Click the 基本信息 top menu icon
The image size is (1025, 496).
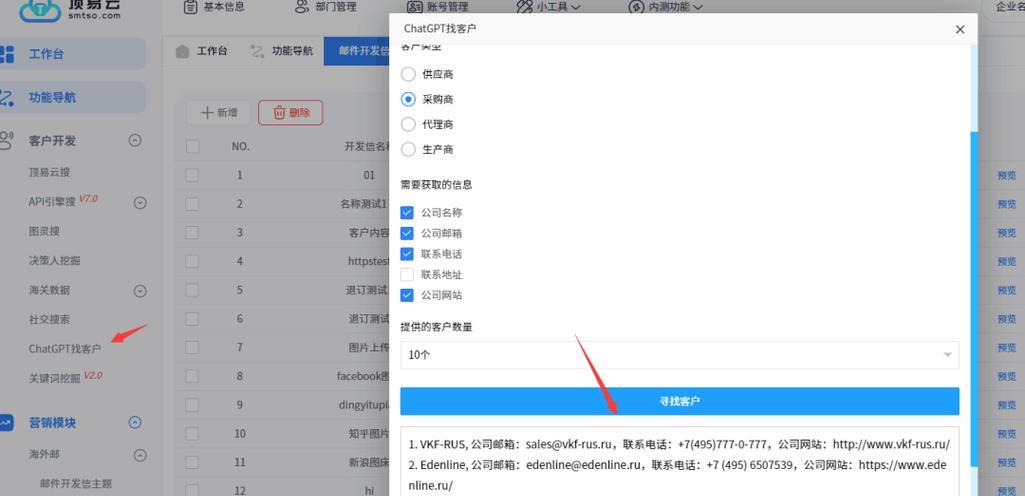[x=190, y=7]
